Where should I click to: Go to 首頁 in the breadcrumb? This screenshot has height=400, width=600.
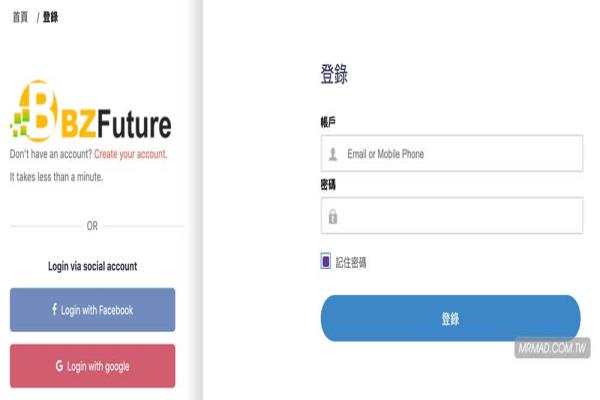[20, 17]
